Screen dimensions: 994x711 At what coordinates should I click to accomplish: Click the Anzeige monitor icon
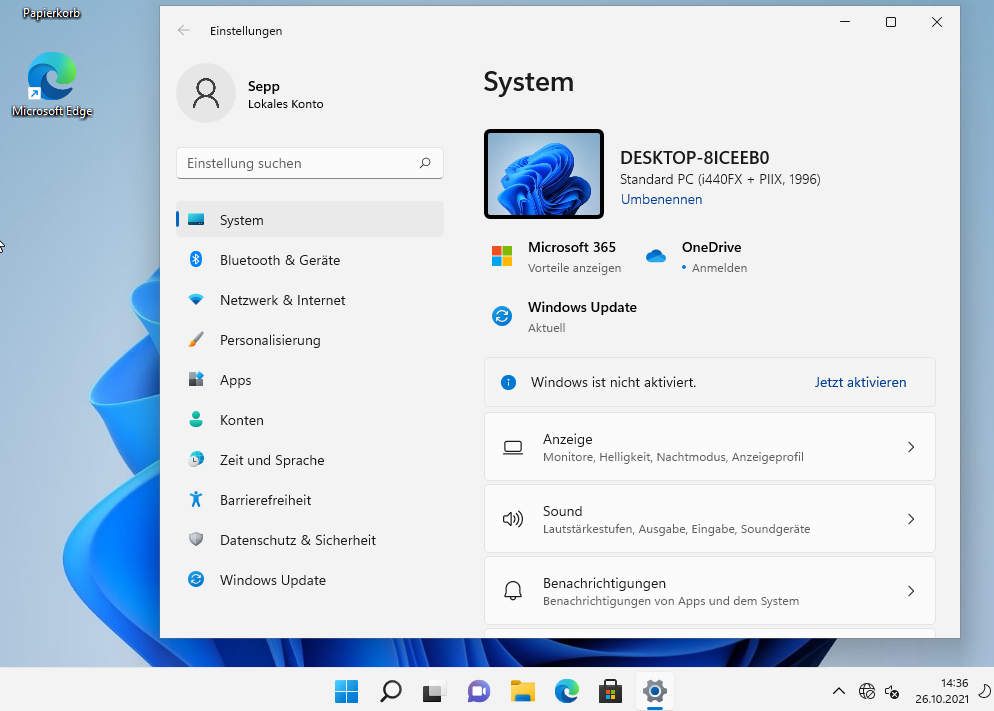[513, 447]
